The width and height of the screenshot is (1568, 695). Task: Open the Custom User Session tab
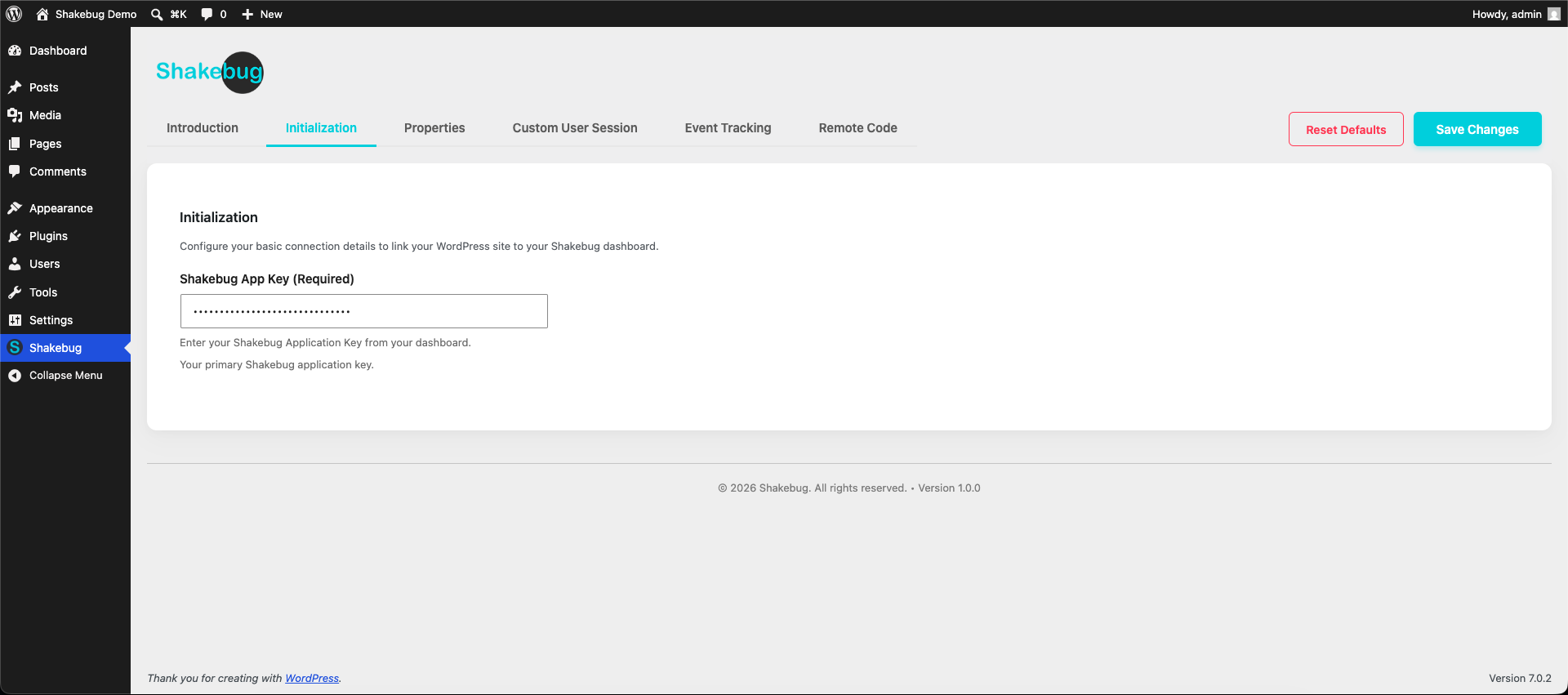pos(575,128)
